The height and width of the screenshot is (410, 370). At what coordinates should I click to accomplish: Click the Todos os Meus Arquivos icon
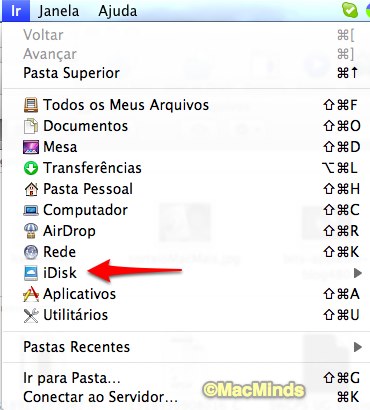pyautogui.click(x=31, y=105)
